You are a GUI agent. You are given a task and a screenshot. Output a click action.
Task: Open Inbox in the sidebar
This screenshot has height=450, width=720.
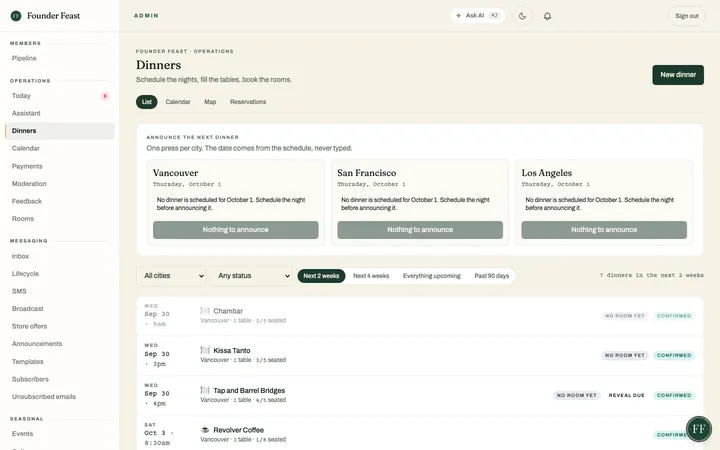[x=60, y=256]
